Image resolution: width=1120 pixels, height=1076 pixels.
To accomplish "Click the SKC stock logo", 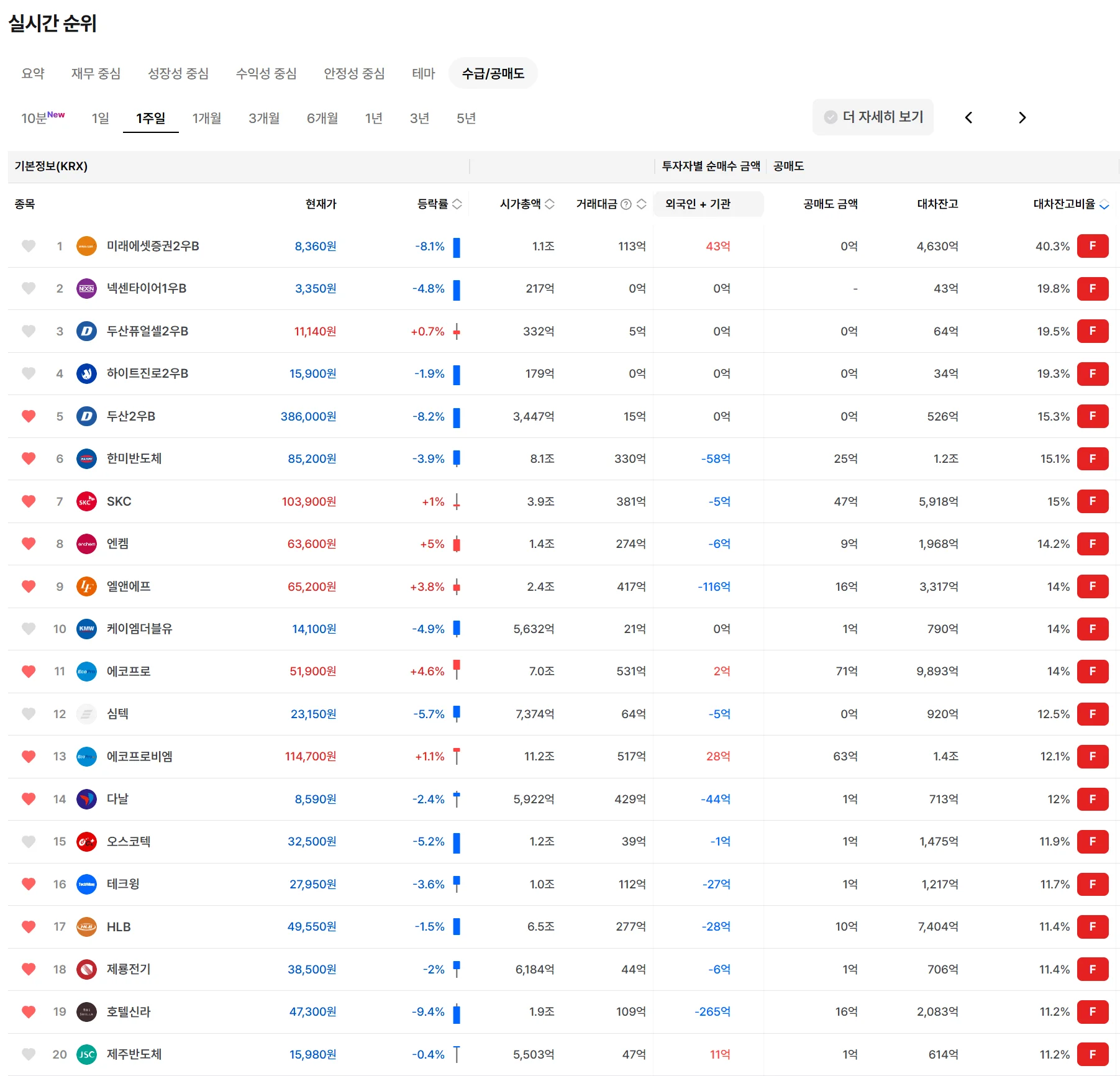I will (x=86, y=501).
